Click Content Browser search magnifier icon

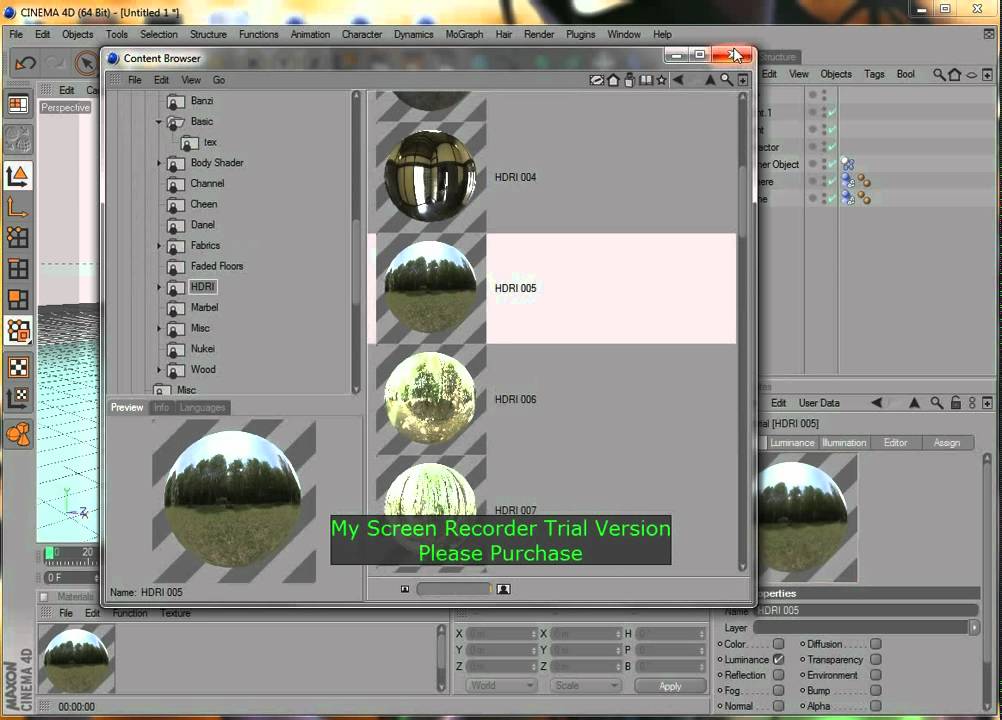(x=727, y=80)
